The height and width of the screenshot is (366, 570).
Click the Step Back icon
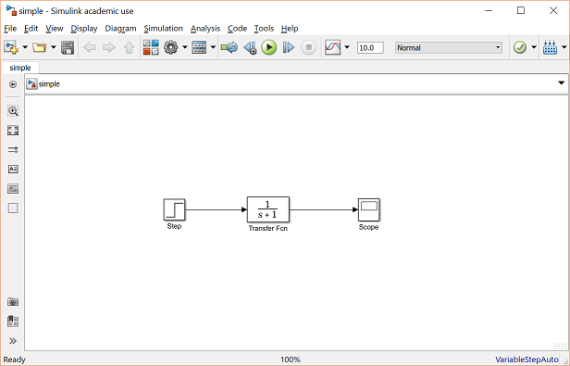coord(250,48)
